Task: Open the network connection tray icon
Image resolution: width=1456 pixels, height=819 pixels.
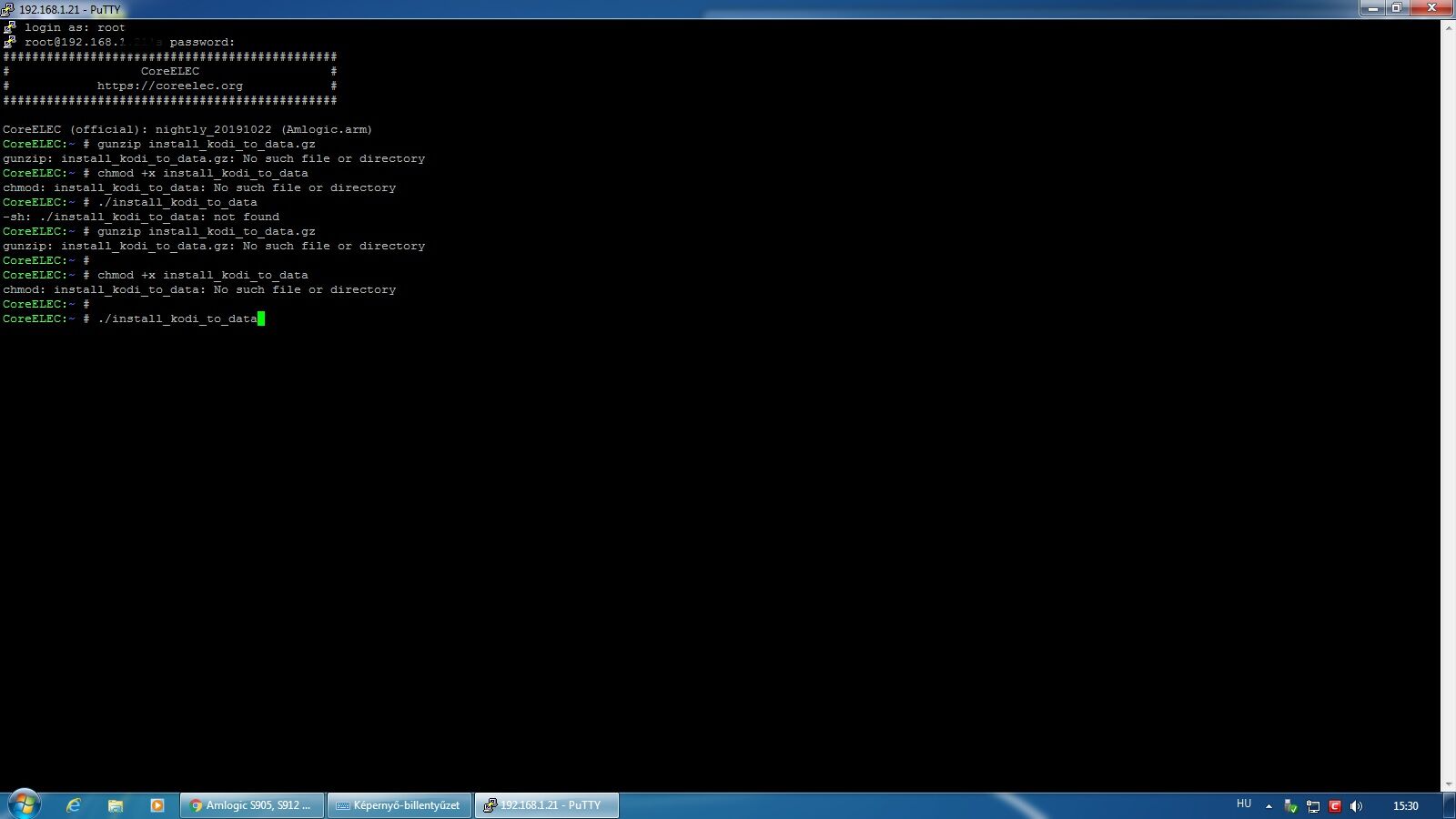Action: click(1313, 806)
